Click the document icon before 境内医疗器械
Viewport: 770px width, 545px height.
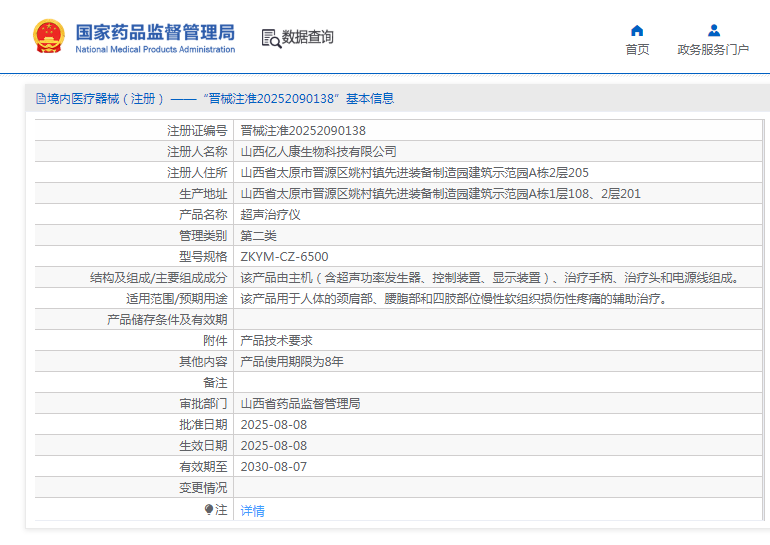(x=40, y=99)
